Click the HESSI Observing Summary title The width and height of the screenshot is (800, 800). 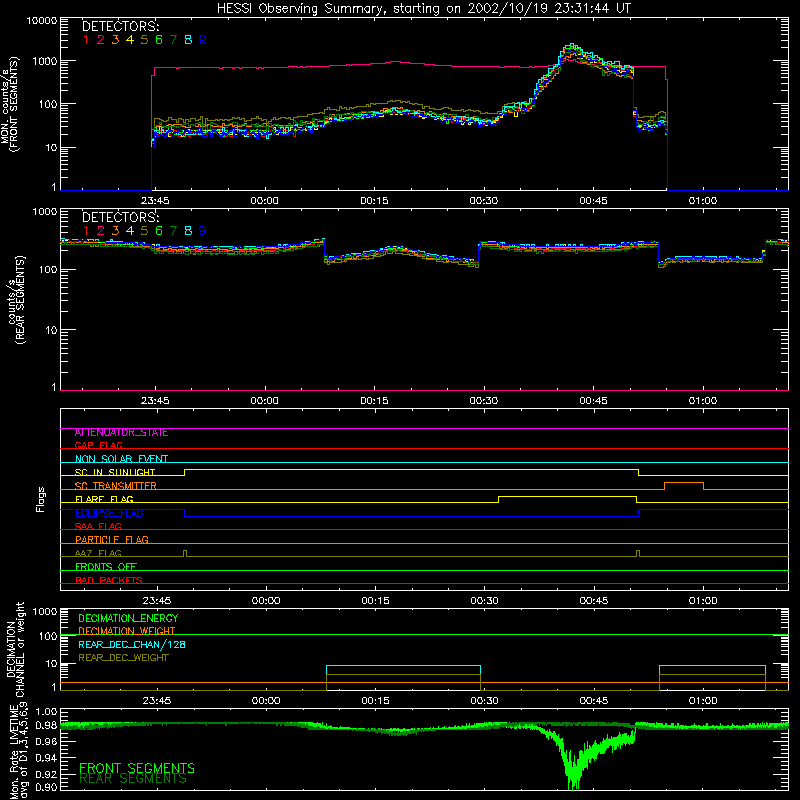point(423,9)
